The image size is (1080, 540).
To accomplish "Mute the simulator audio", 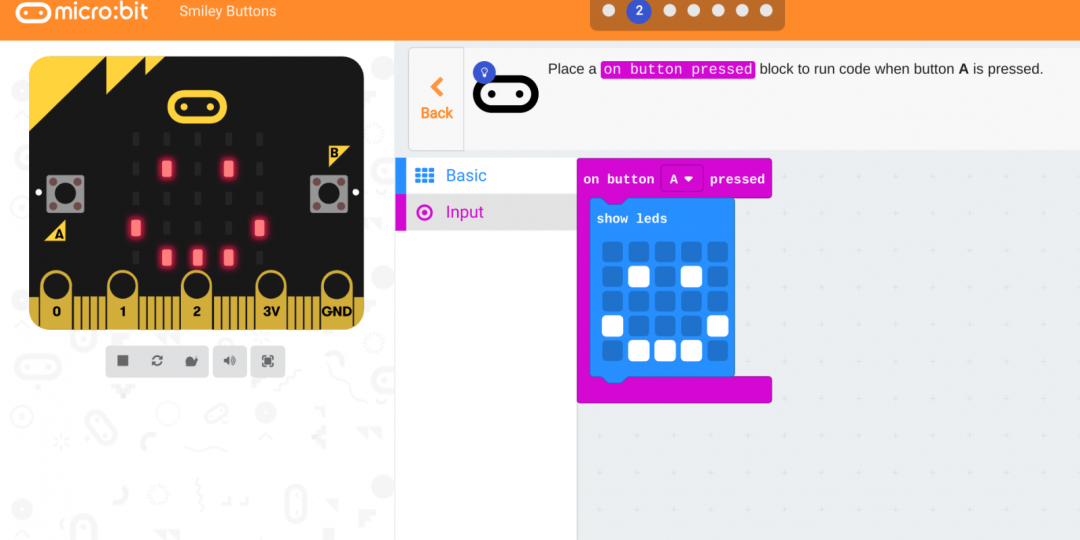I will [x=229, y=361].
